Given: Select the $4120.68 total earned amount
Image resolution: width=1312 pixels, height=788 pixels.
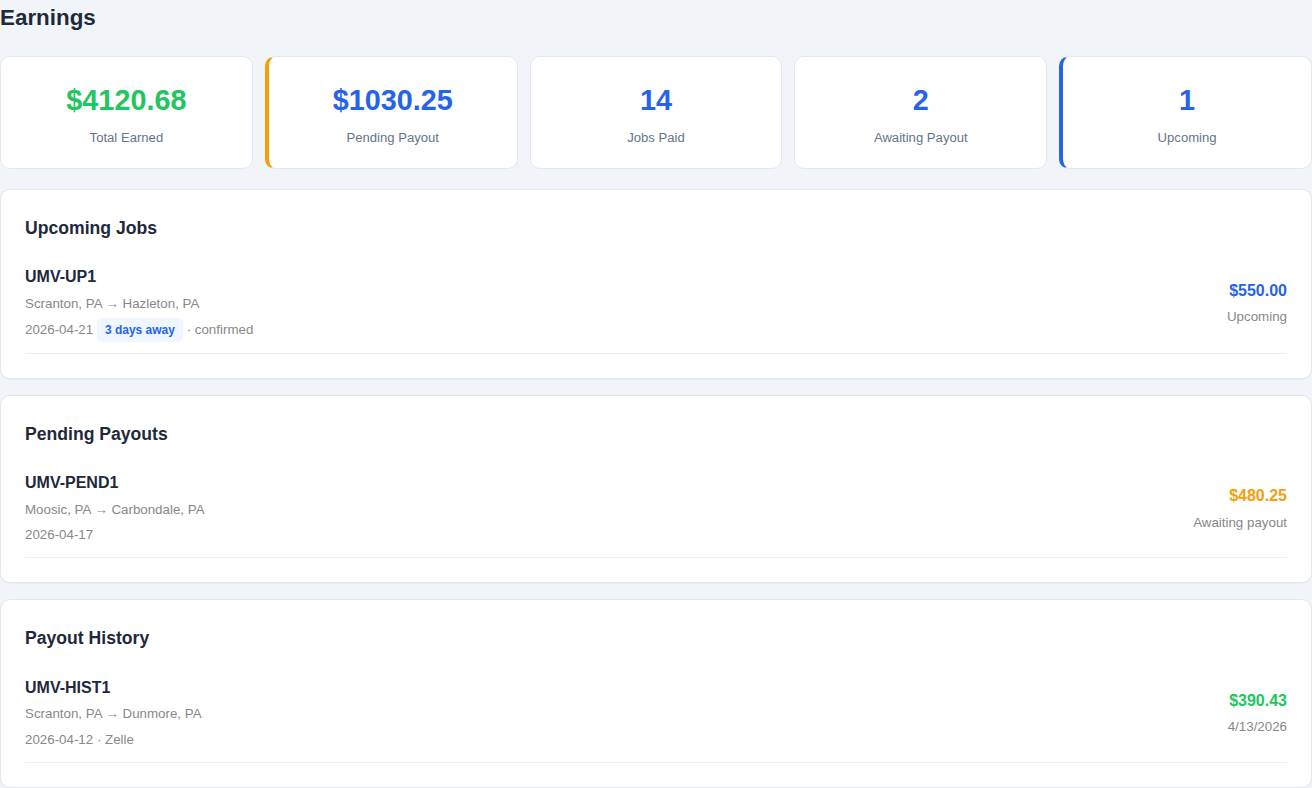Looking at the screenshot, I should (126, 100).
